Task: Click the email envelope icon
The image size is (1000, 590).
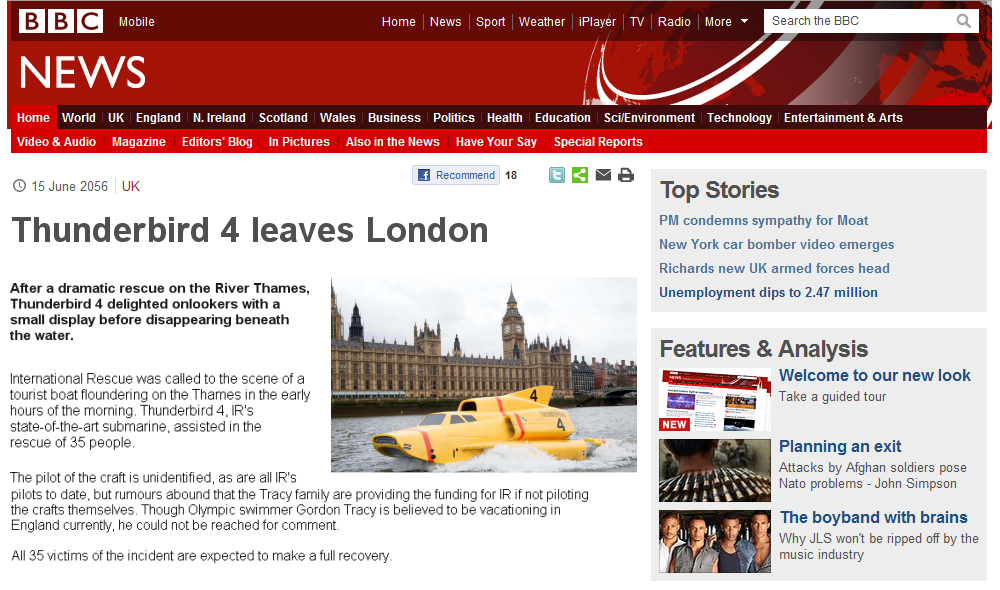Action: tap(603, 174)
